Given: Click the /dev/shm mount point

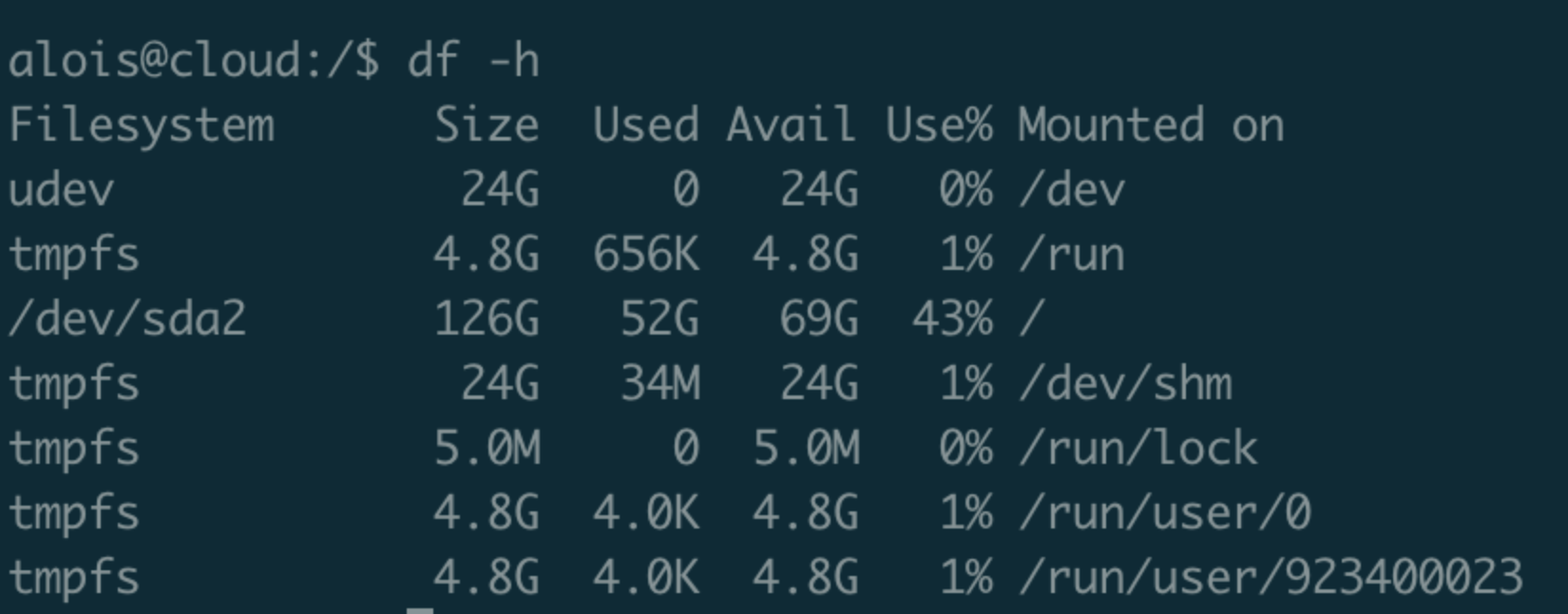Looking at the screenshot, I should pyautogui.click(x=1125, y=384).
